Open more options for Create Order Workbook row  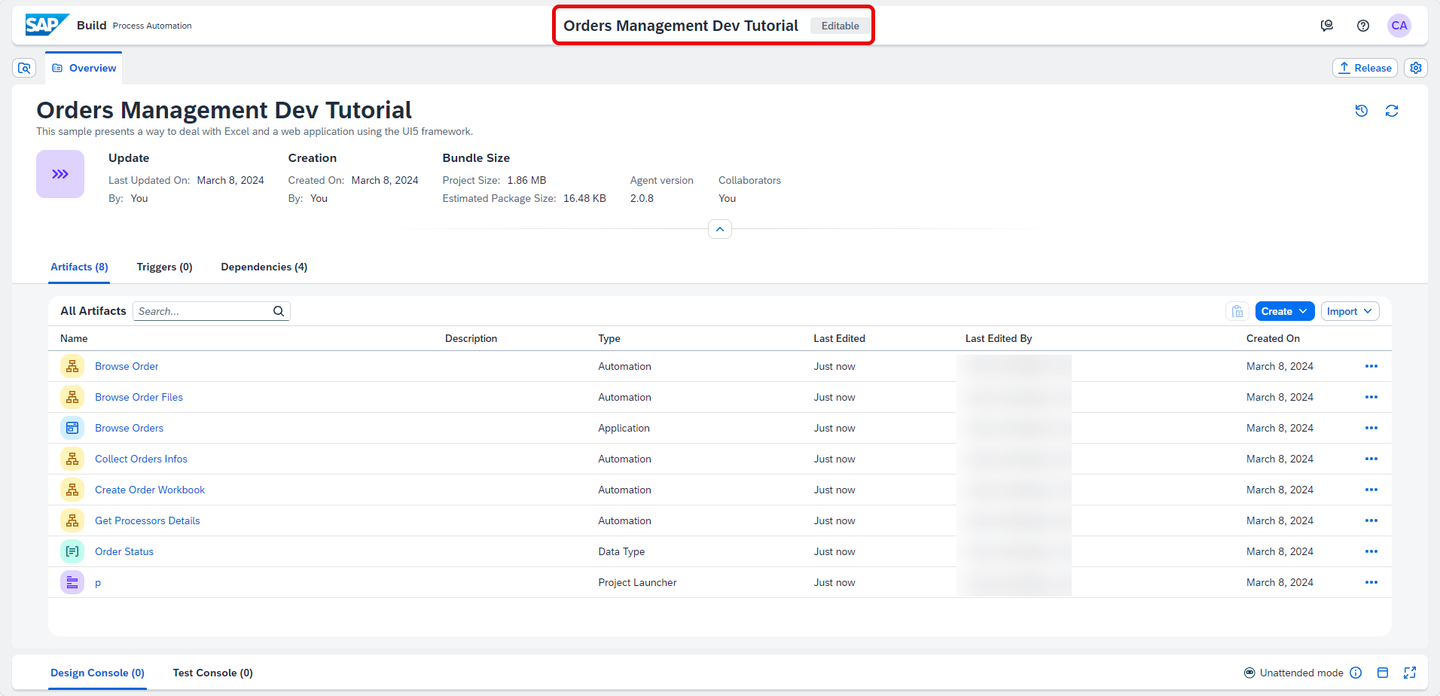(x=1371, y=490)
